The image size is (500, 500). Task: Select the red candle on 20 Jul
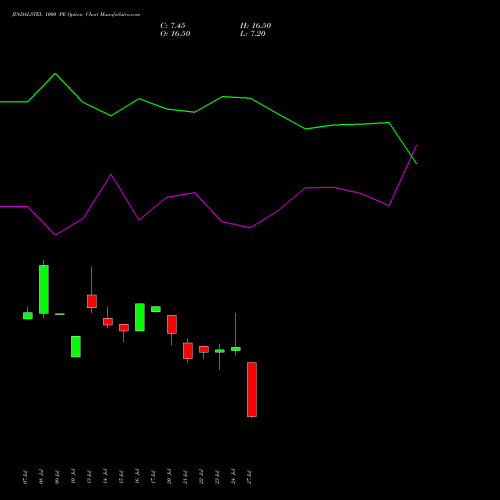click(172, 324)
